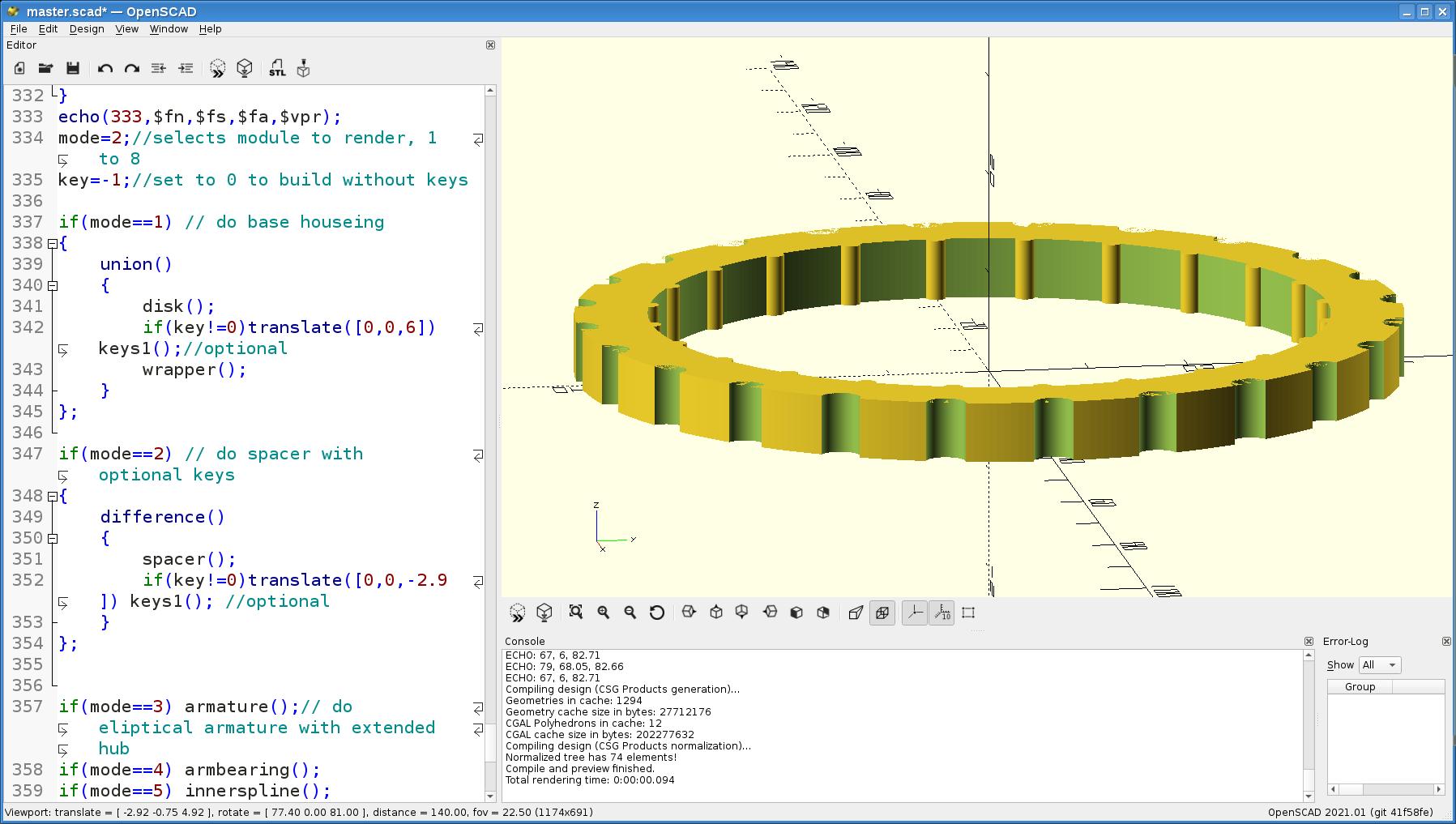Click Export as STL icon

(x=277, y=69)
